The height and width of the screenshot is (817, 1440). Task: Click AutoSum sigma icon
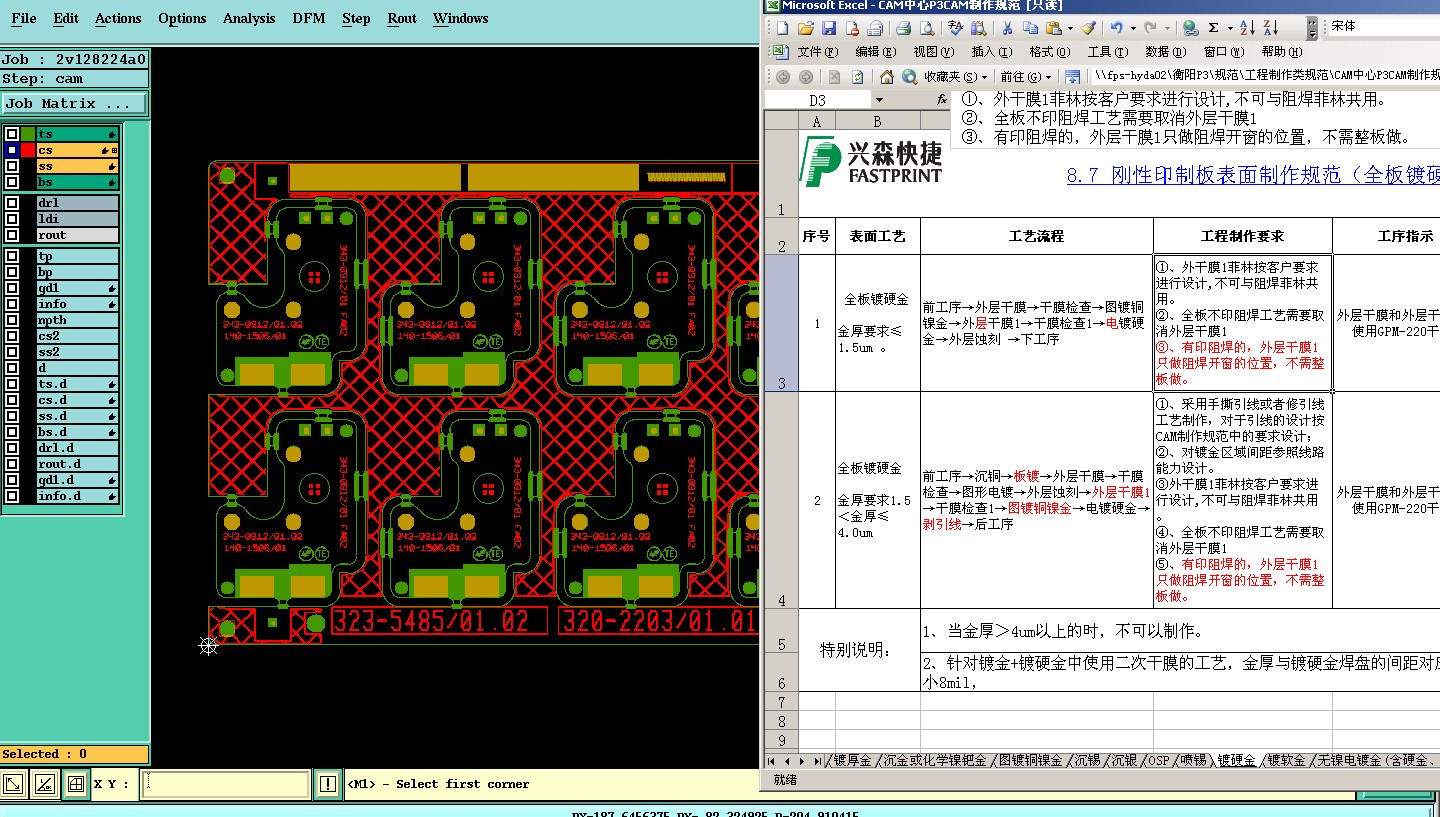coord(1213,28)
